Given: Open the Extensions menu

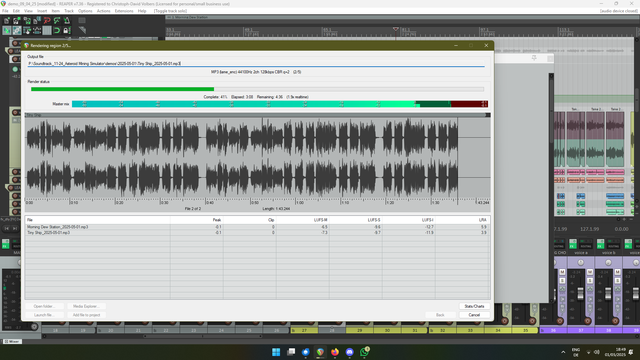Looking at the screenshot, I should pos(124,11).
